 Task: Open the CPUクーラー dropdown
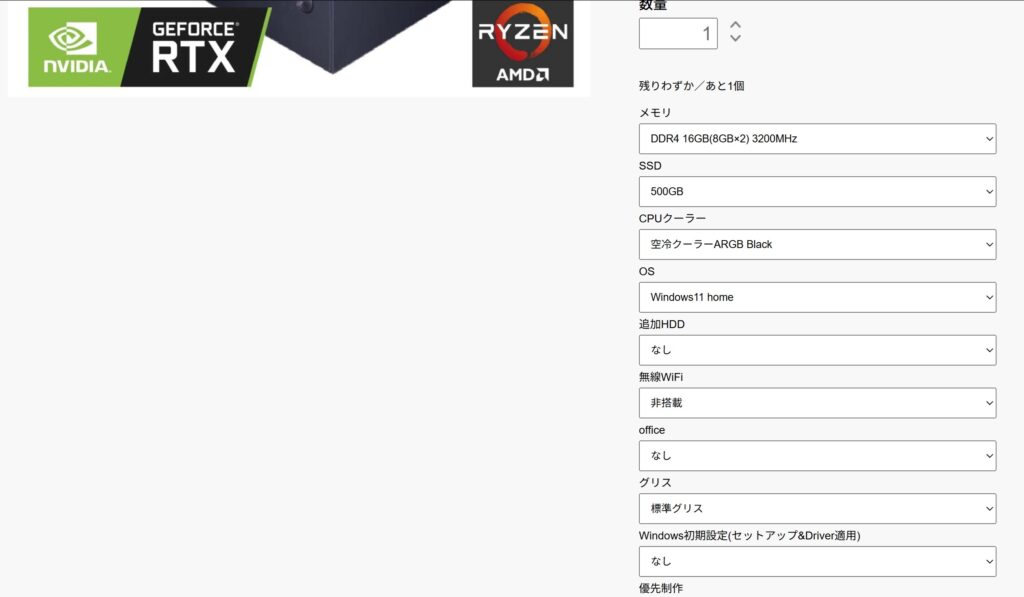[817, 244]
